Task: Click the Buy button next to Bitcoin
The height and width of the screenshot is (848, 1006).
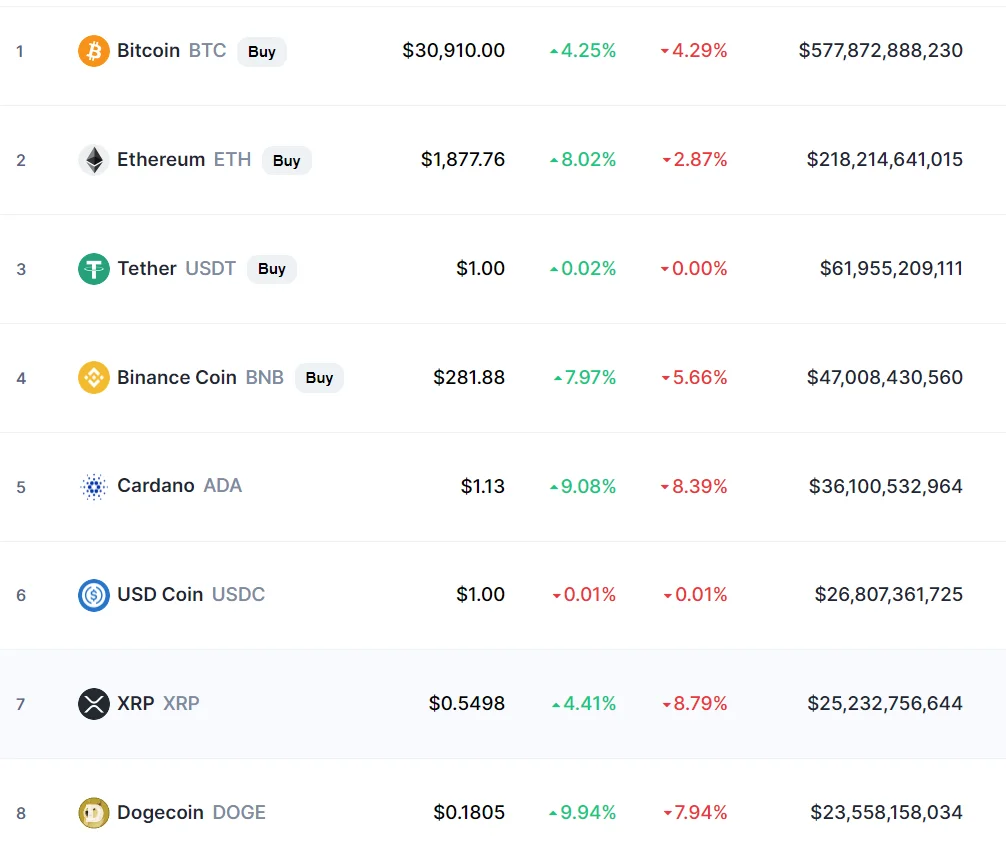Action: click(x=262, y=51)
